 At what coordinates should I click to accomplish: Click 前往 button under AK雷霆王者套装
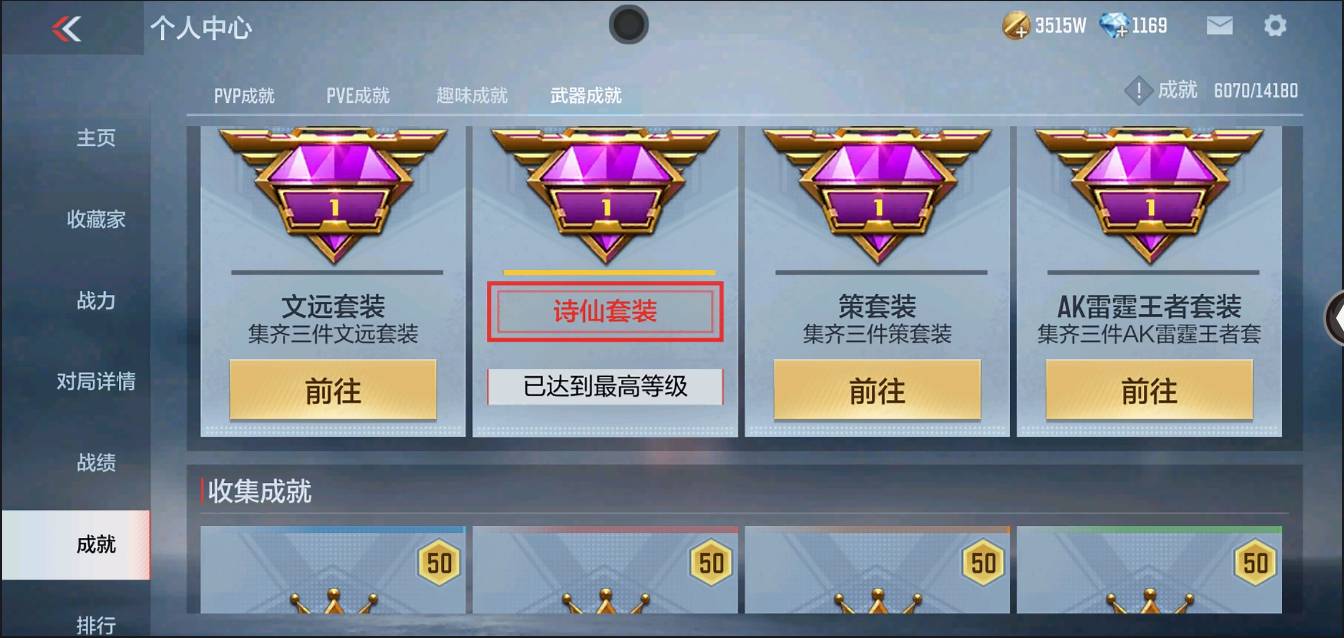(1149, 390)
